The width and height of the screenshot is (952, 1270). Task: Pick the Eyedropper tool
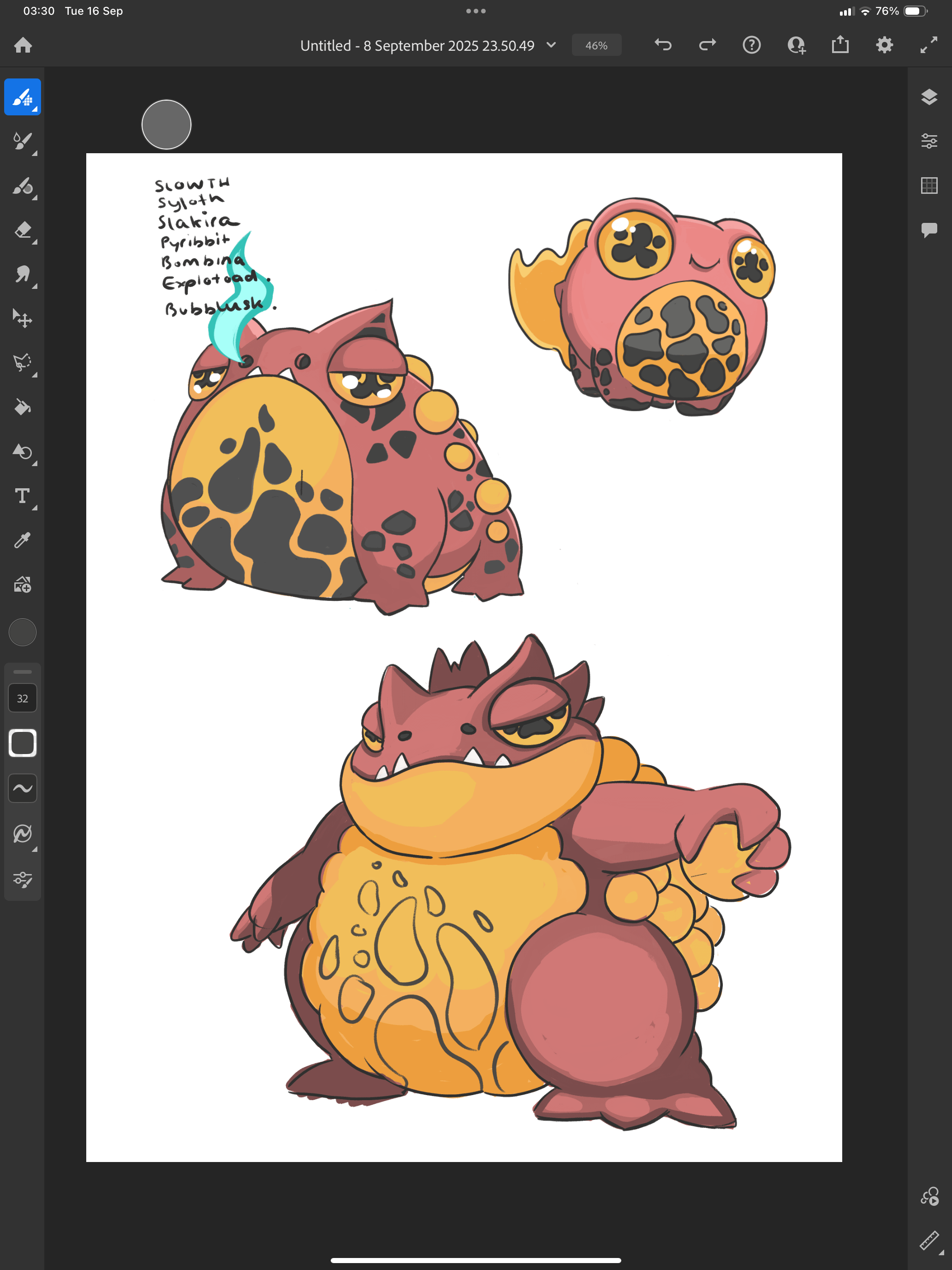(x=23, y=540)
